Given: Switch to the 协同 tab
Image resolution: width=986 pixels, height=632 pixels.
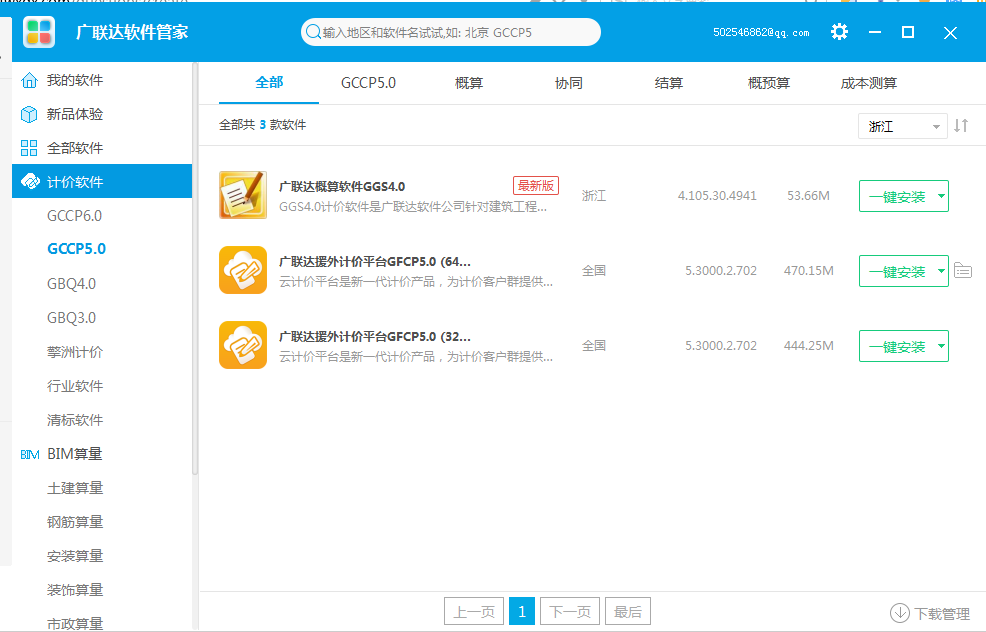Looking at the screenshot, I should point(568,83).
